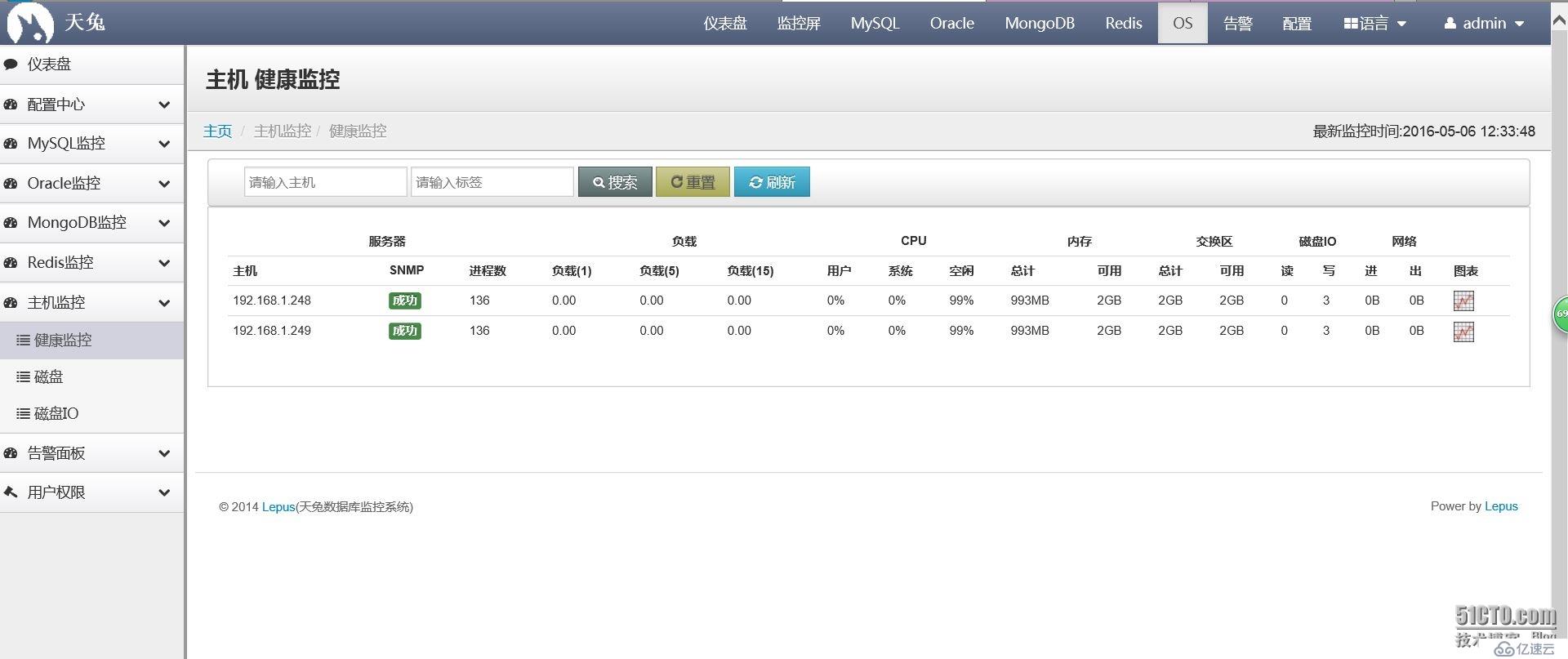This screenshot has width=1568, height=659.
Task: Select the OS top navigation tab
Action: 1183,24
